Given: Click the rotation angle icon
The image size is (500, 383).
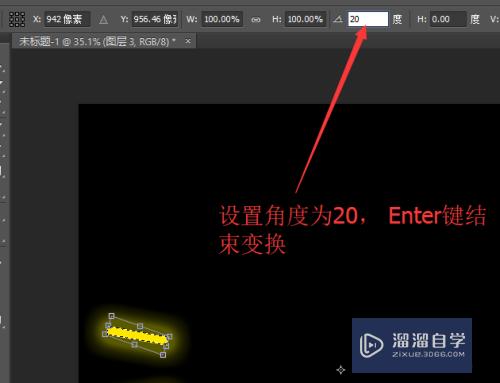Looking at the screenshot, I should tap(338, 20).
